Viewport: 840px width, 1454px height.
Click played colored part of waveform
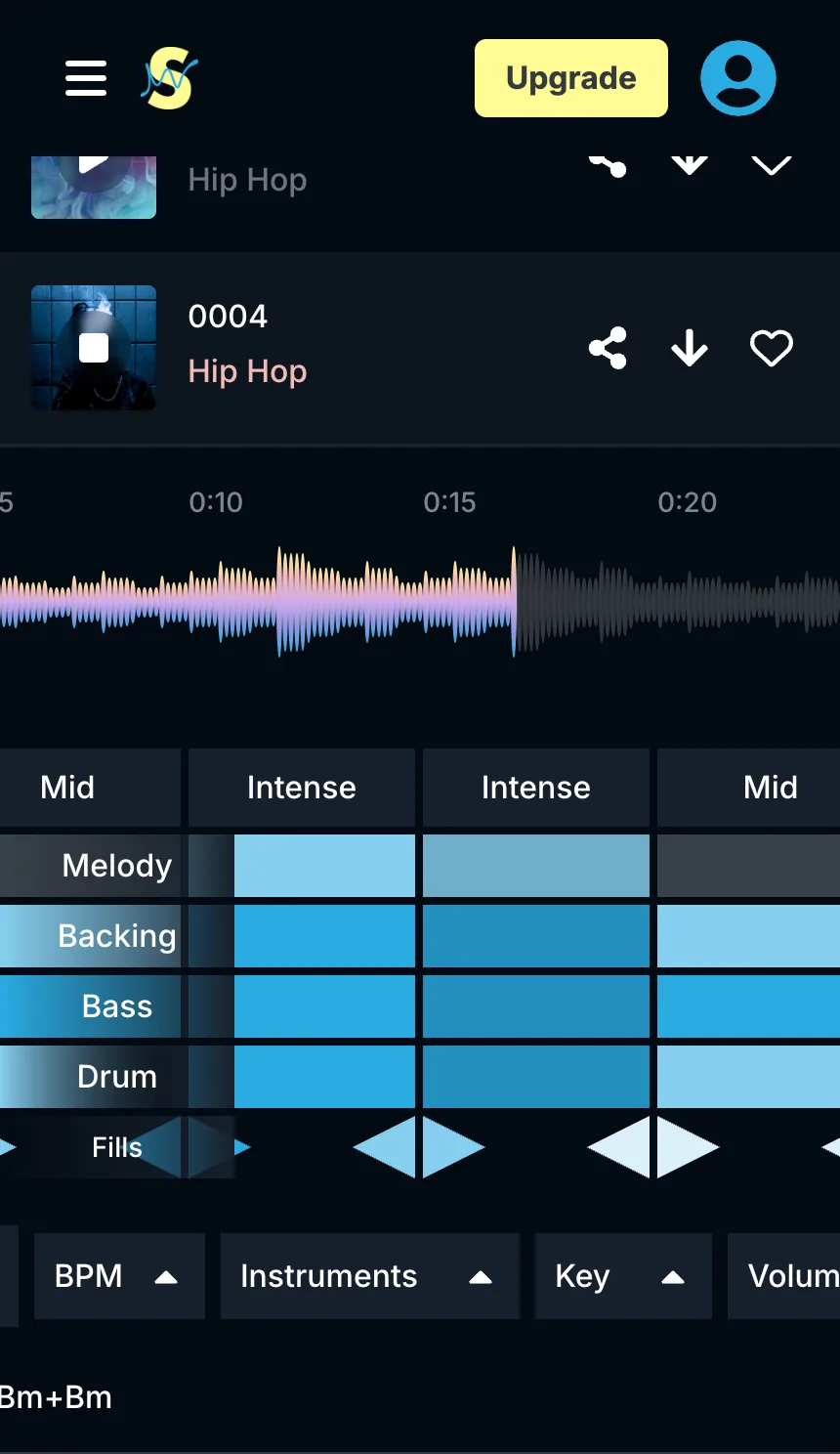click(x=257, y=601)
